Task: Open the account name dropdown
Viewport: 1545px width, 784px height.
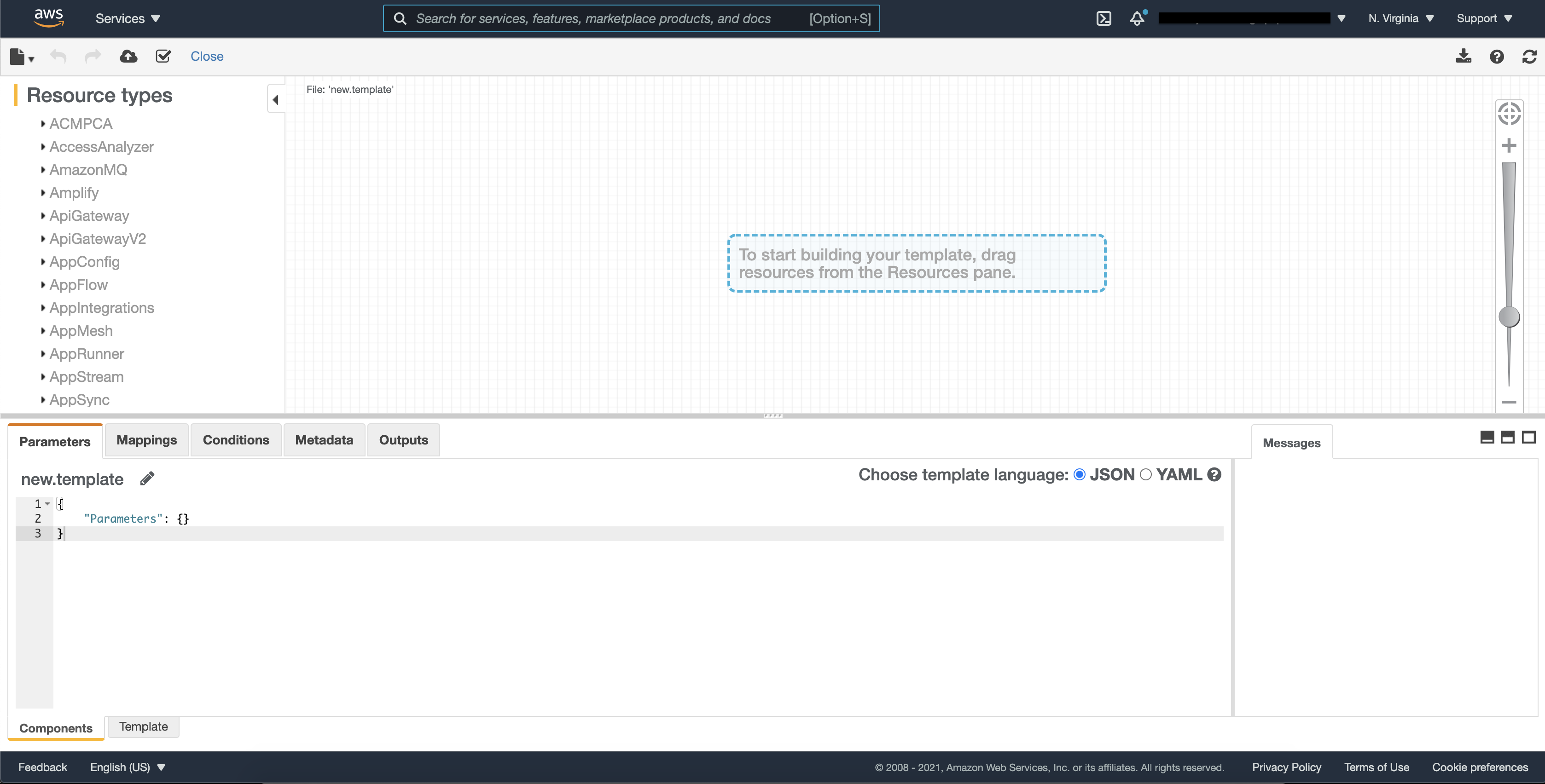Action: 1252,18
